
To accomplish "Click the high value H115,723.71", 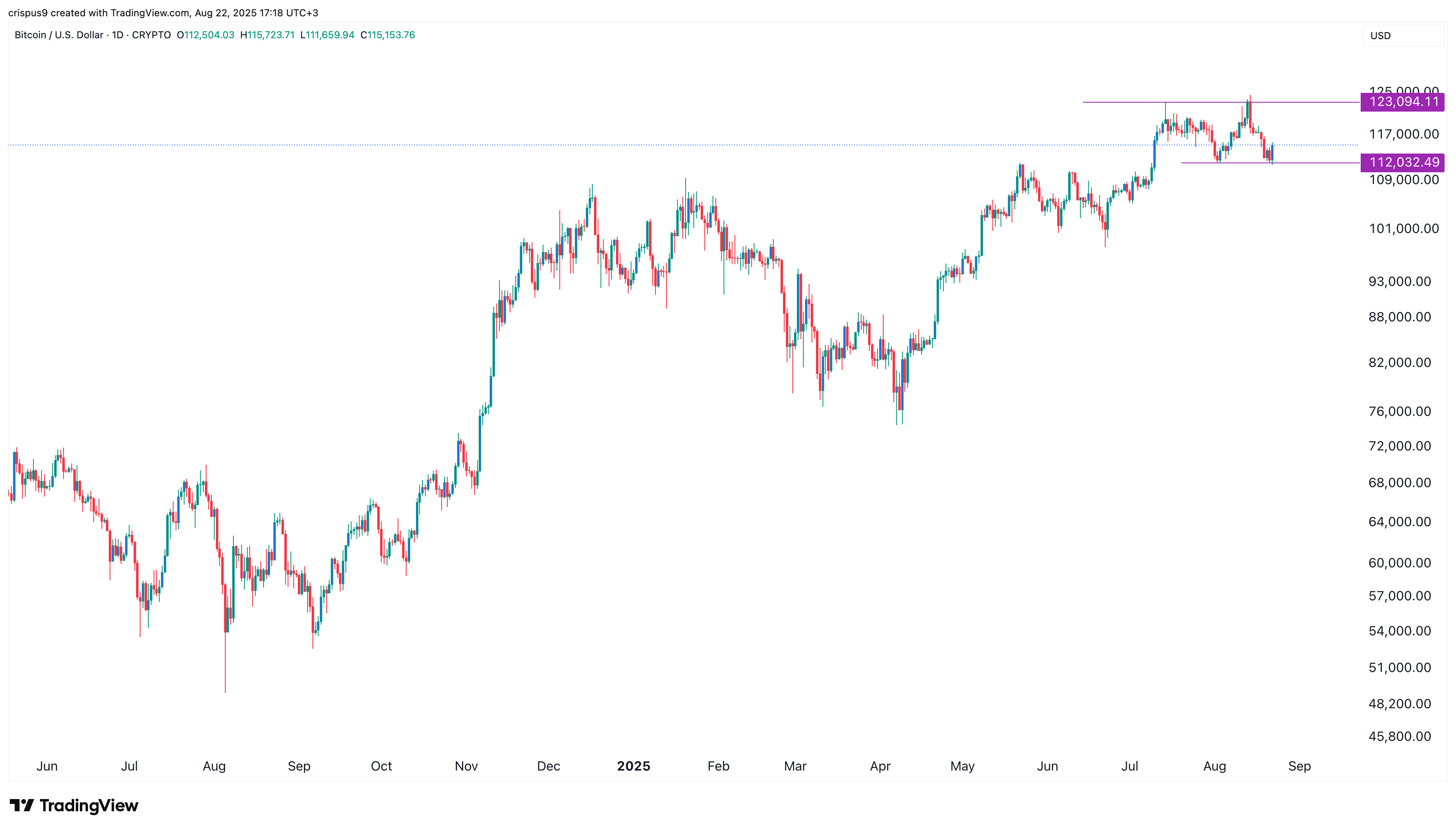I will 267,35.
